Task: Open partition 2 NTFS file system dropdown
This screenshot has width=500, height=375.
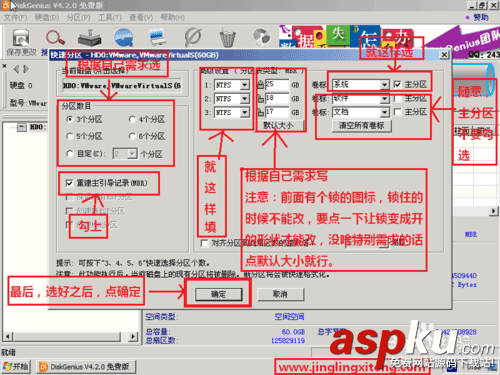Action: 245,99
